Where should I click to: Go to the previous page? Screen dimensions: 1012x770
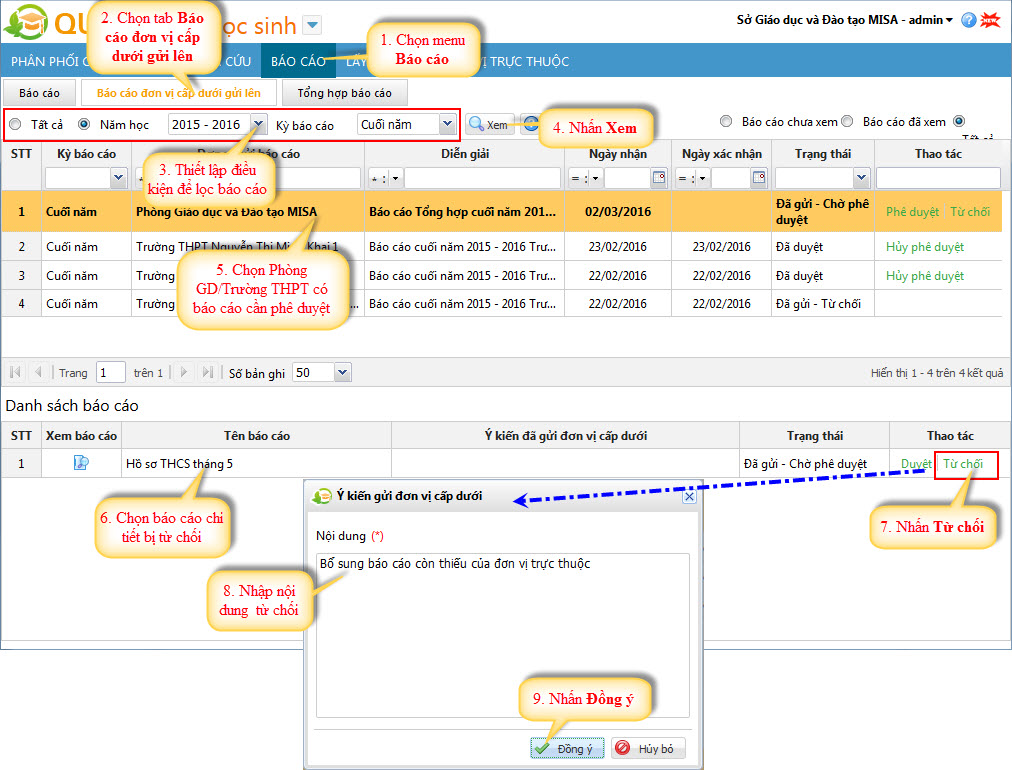[x=38, y=372]
